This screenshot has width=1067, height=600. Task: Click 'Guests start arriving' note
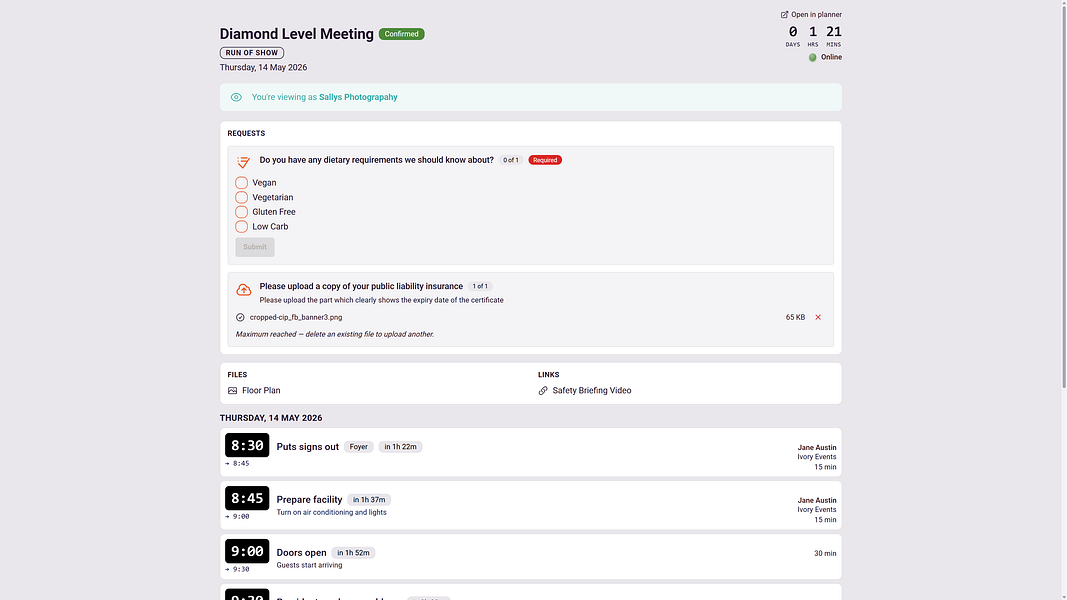(309, 565)
